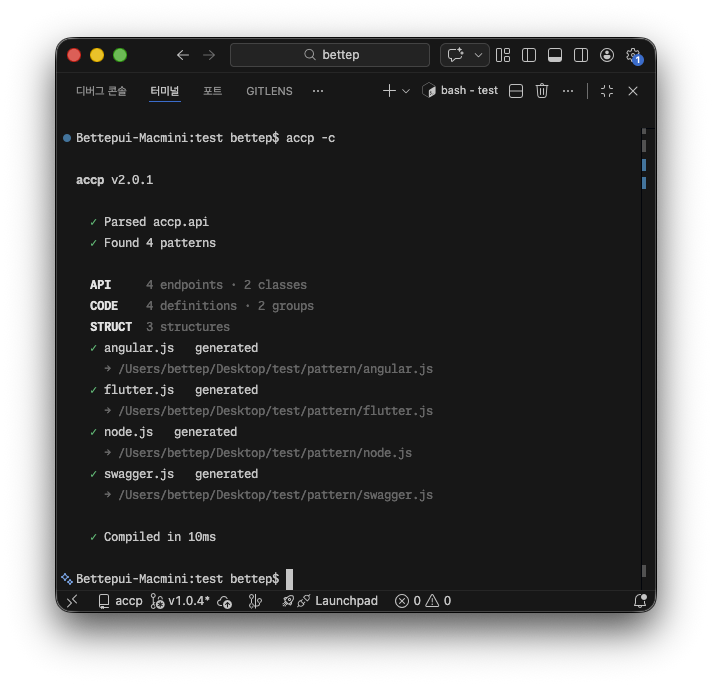Screen dimensions: 712x686
Task: Open the /Users/bettep/Desktop/test/pattern/swagger.js path
Action: (275, 495)
